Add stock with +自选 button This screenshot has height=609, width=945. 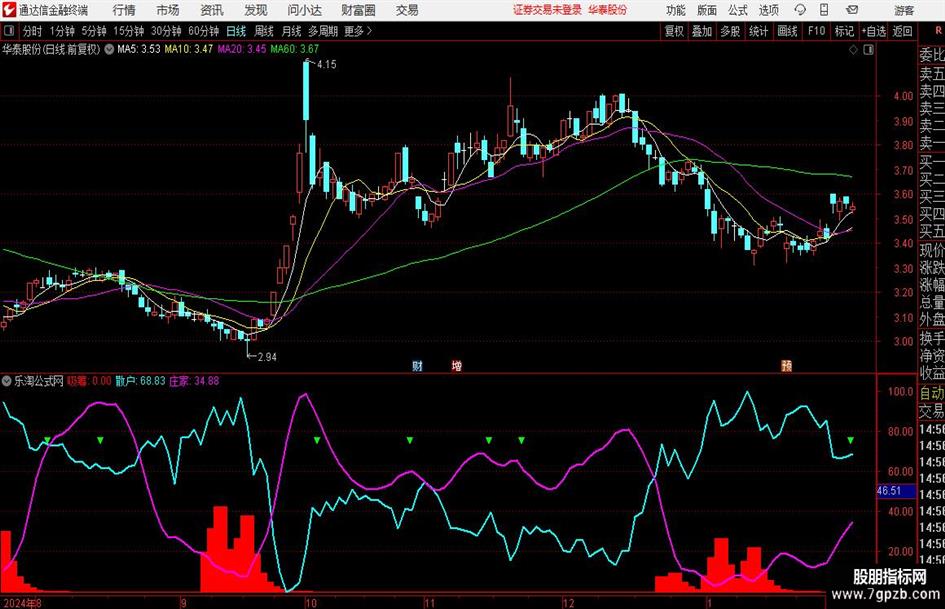click(873, 31)
